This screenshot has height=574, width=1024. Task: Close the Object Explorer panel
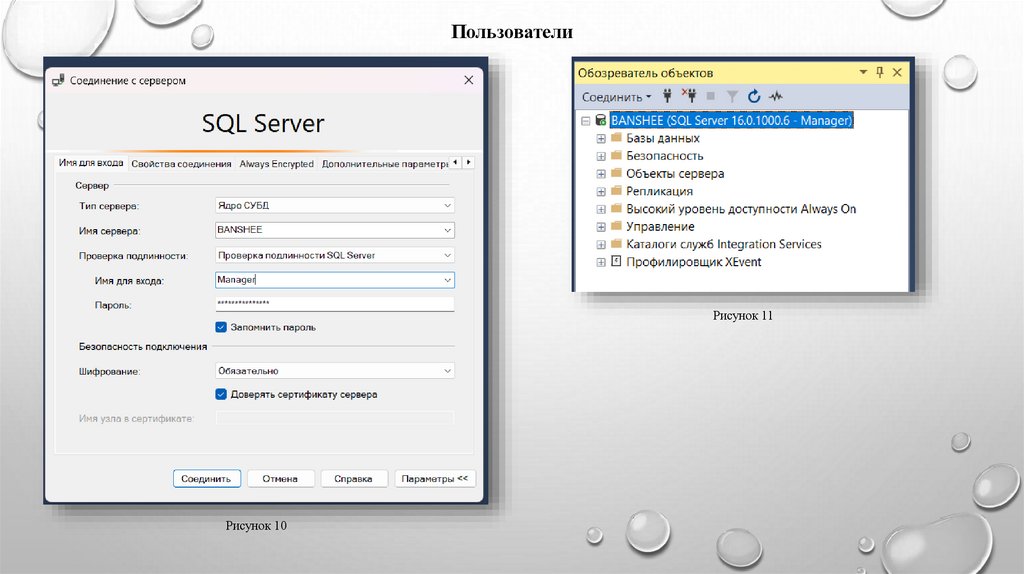[897, 72]
